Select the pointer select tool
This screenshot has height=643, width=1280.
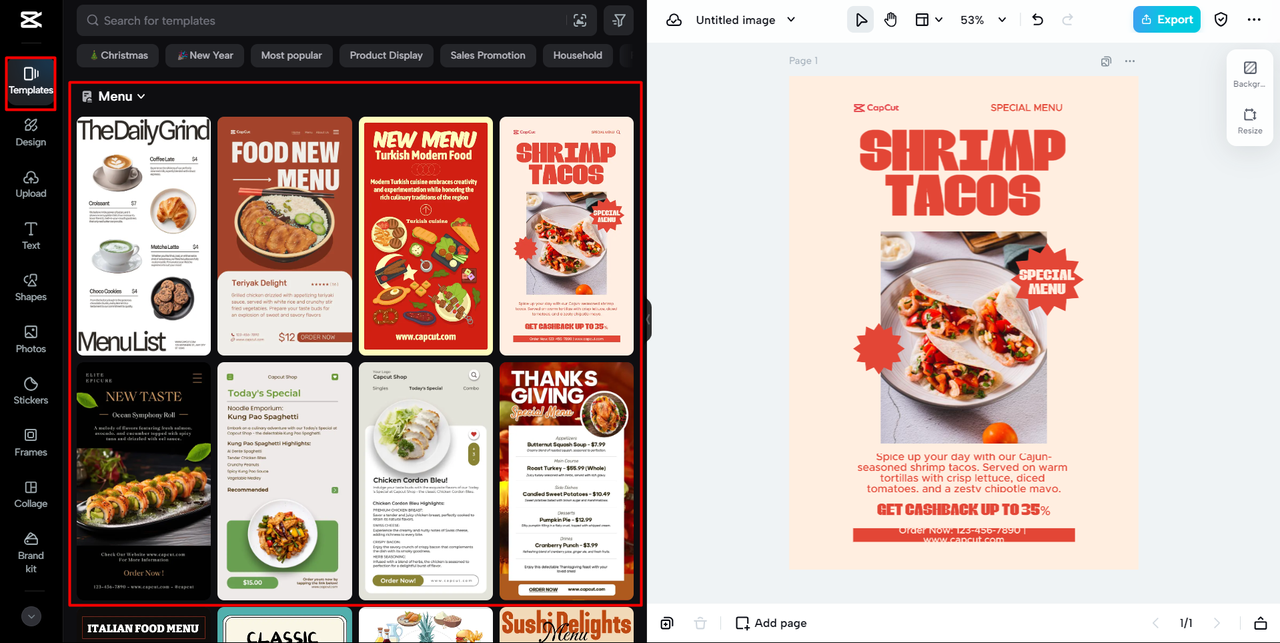(860, 20)
